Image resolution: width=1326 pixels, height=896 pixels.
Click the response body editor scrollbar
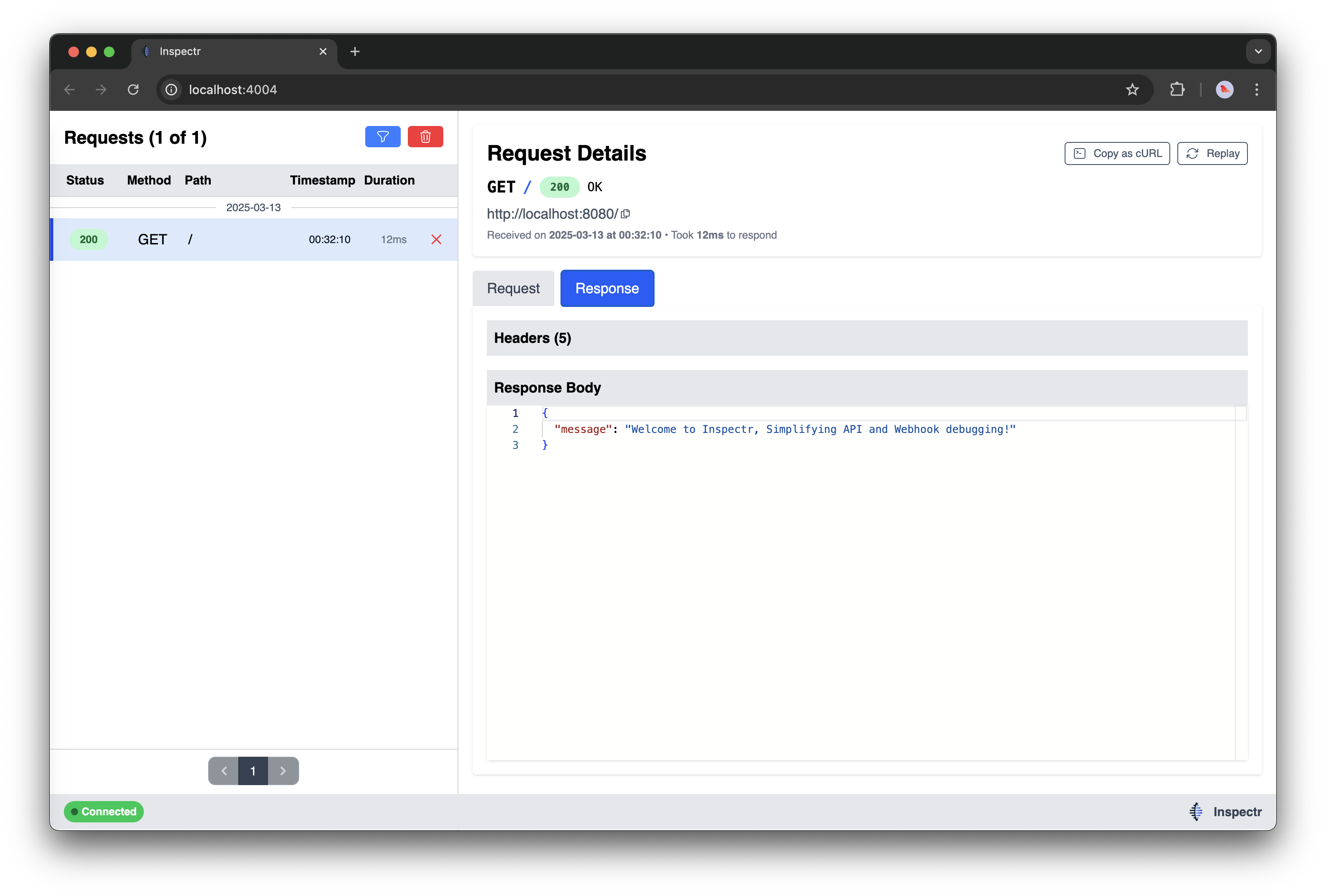1240,583
